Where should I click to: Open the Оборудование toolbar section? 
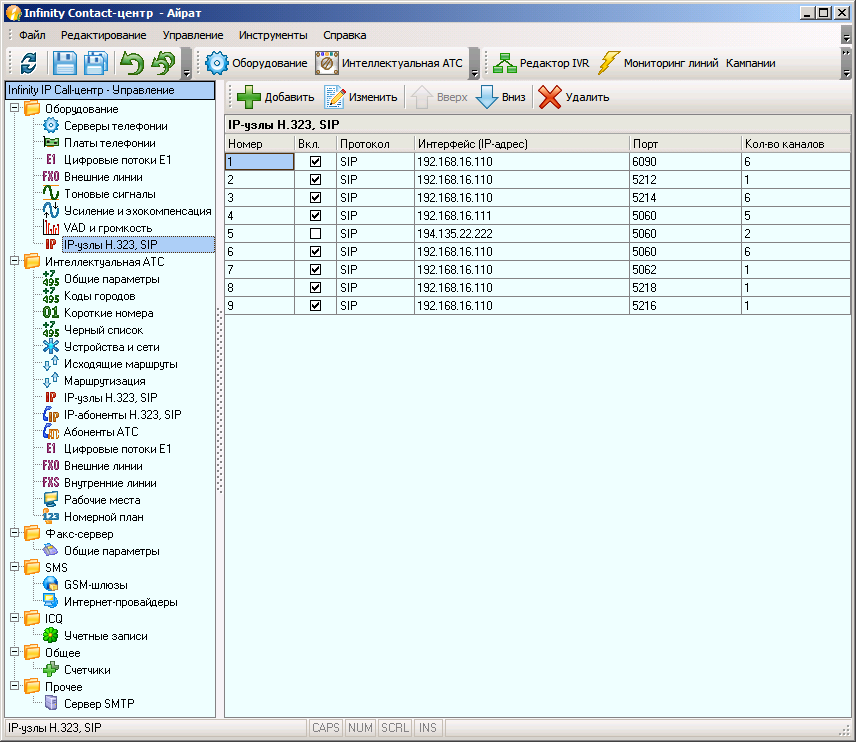click(x=257, y=63)
